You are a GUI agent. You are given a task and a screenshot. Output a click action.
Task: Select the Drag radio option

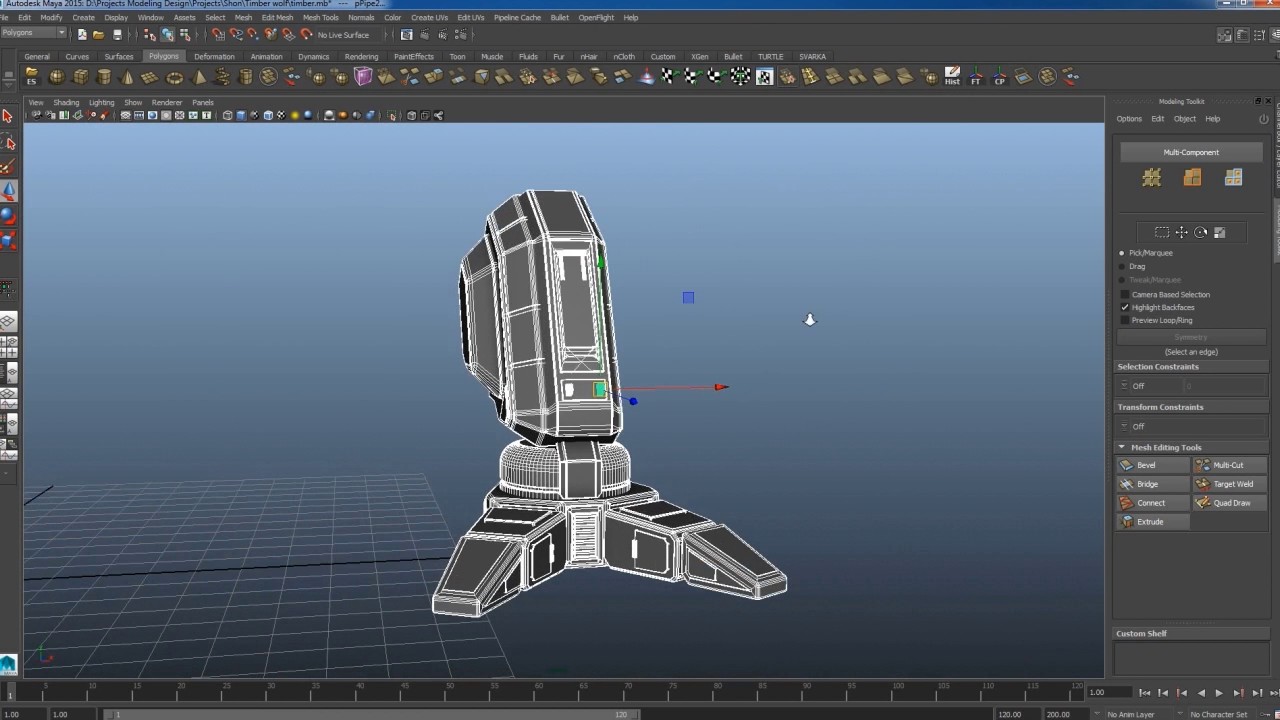click(x=1121, y=267)
